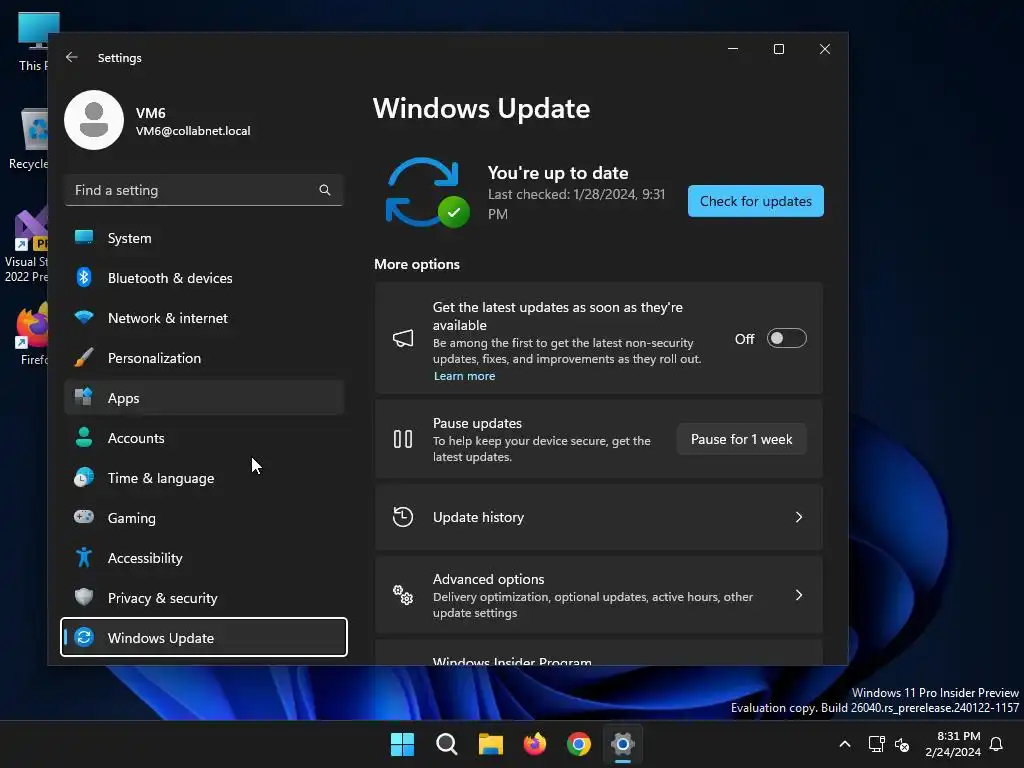Open the Learn more link

coord(464,376)
